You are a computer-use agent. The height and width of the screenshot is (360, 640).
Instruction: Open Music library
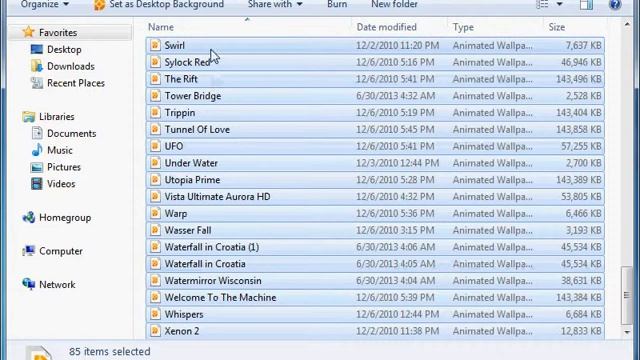tap(60, 150)
